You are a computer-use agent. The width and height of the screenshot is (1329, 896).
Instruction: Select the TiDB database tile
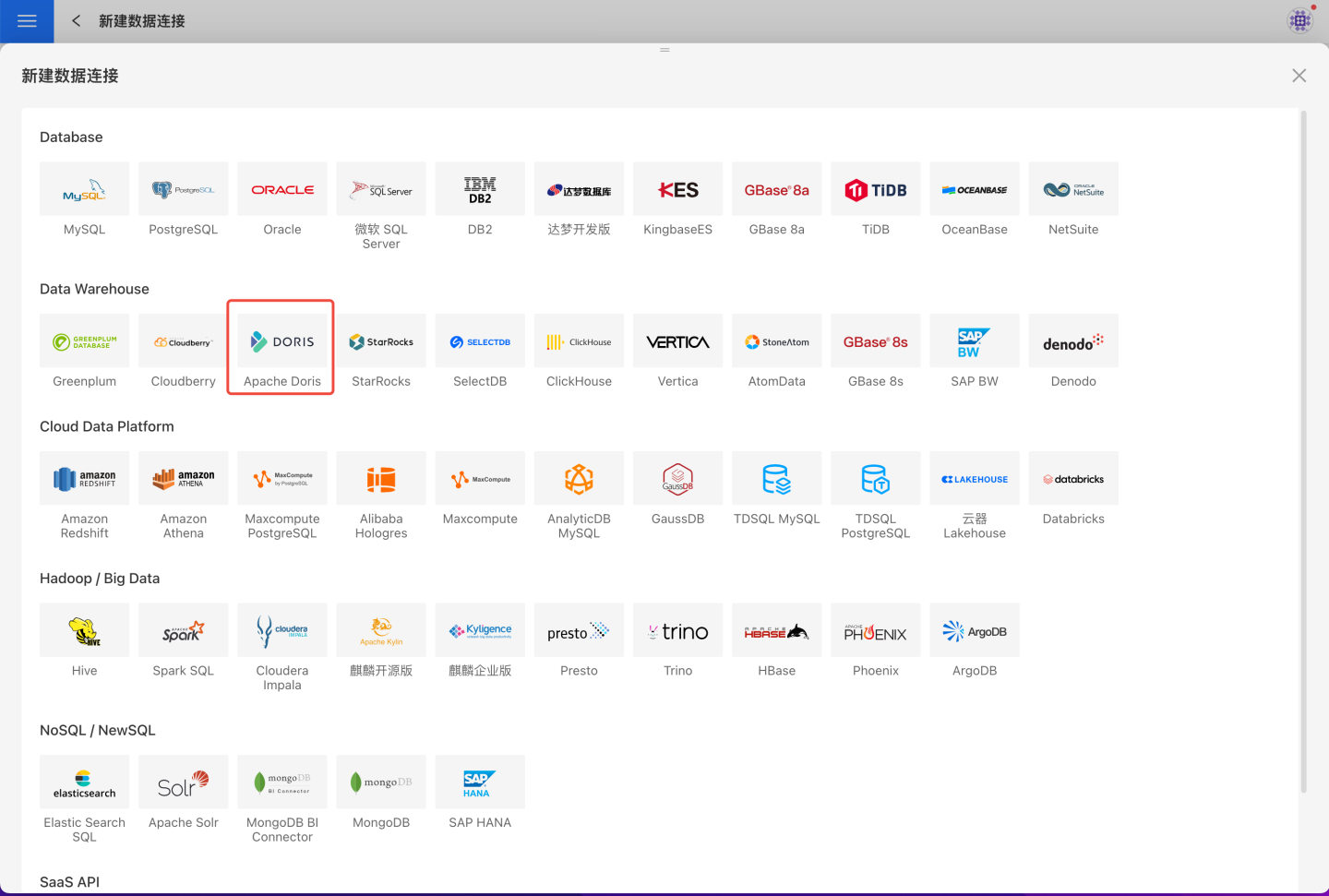[x=875, y=190]
